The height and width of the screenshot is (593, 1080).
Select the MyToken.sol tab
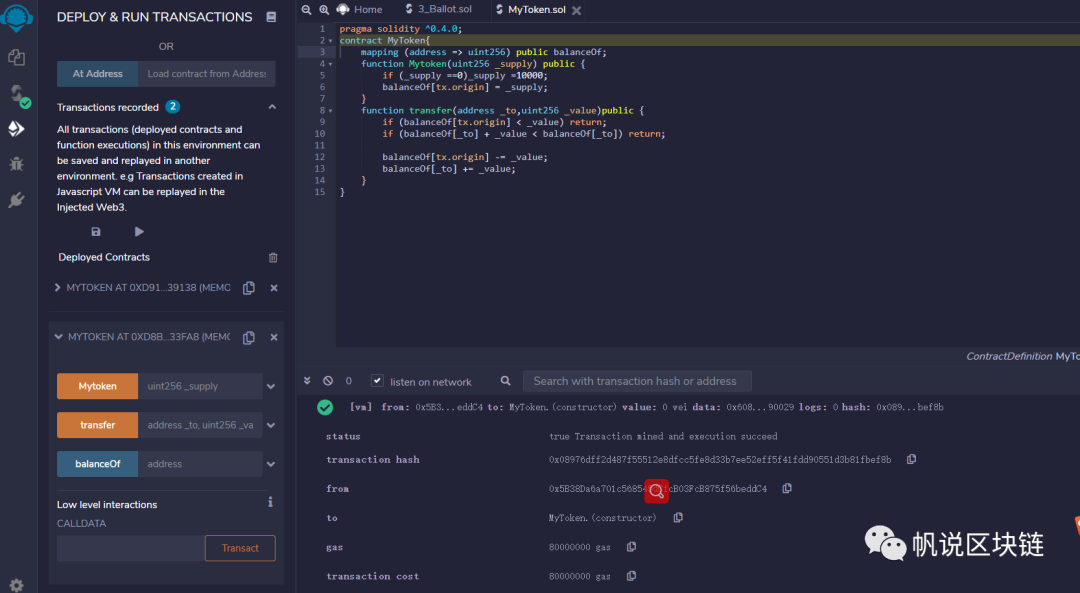point(531,10)
